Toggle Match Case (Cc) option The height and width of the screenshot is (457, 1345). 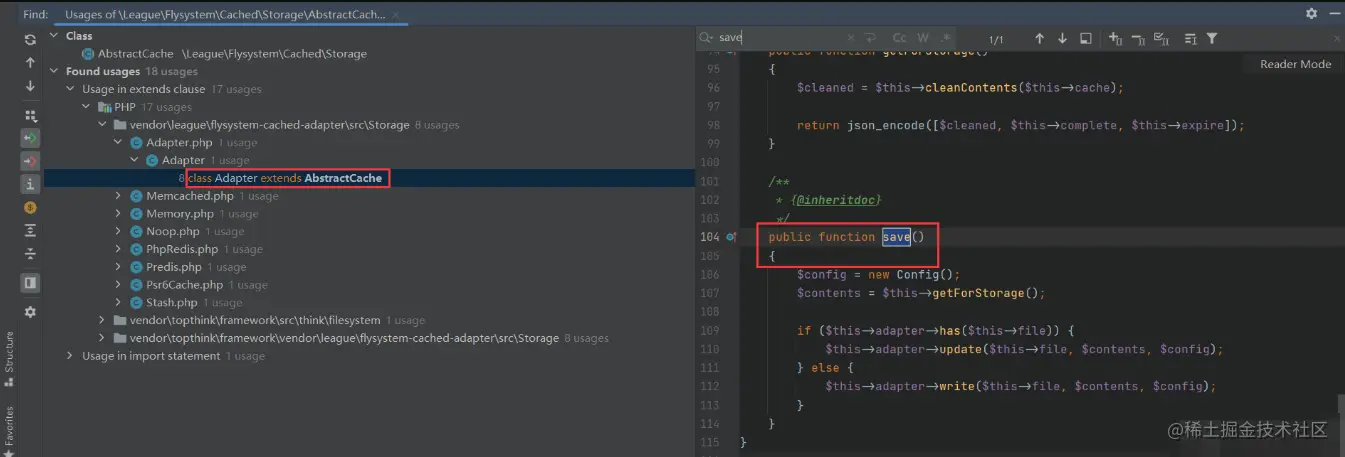point(899,38)
